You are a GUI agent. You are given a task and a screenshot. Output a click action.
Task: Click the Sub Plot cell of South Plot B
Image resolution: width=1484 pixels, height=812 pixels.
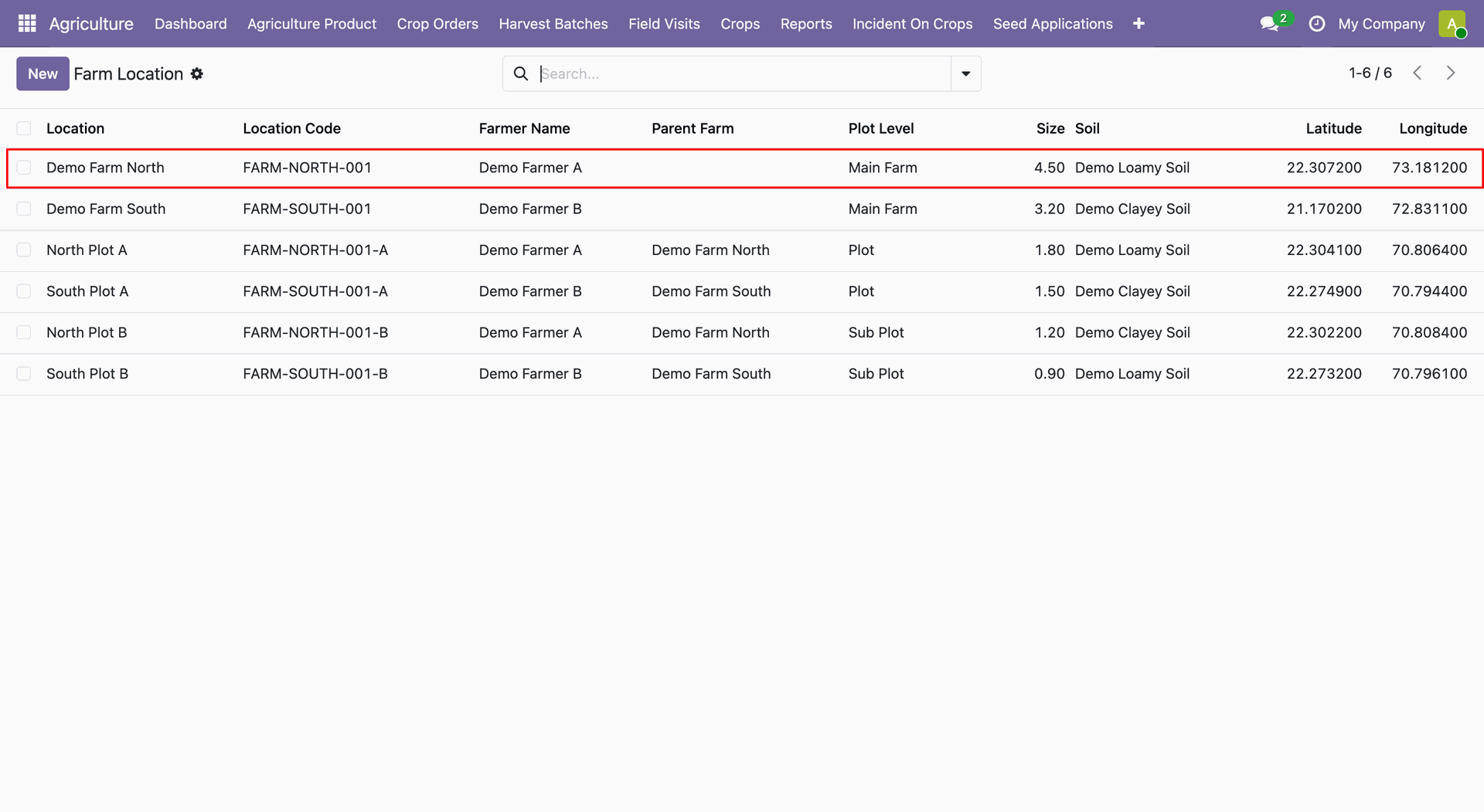[876, 374]
